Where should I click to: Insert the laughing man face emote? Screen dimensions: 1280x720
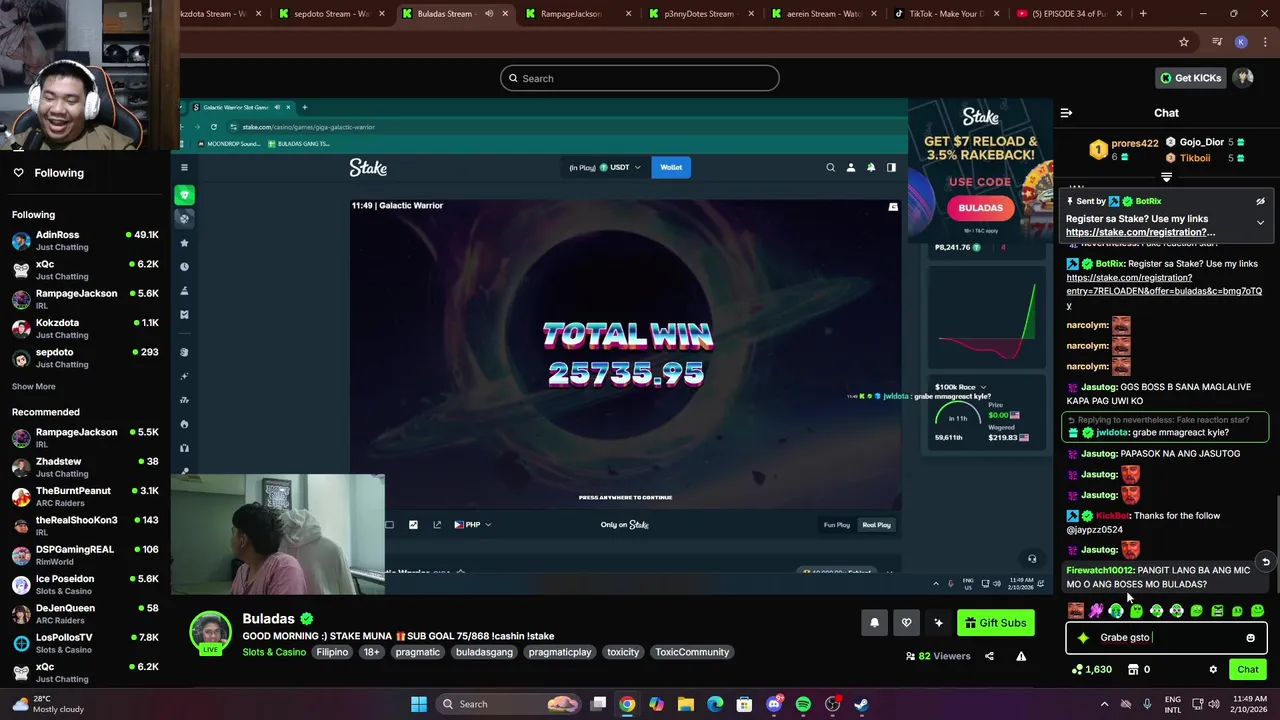coord(1075,610)
